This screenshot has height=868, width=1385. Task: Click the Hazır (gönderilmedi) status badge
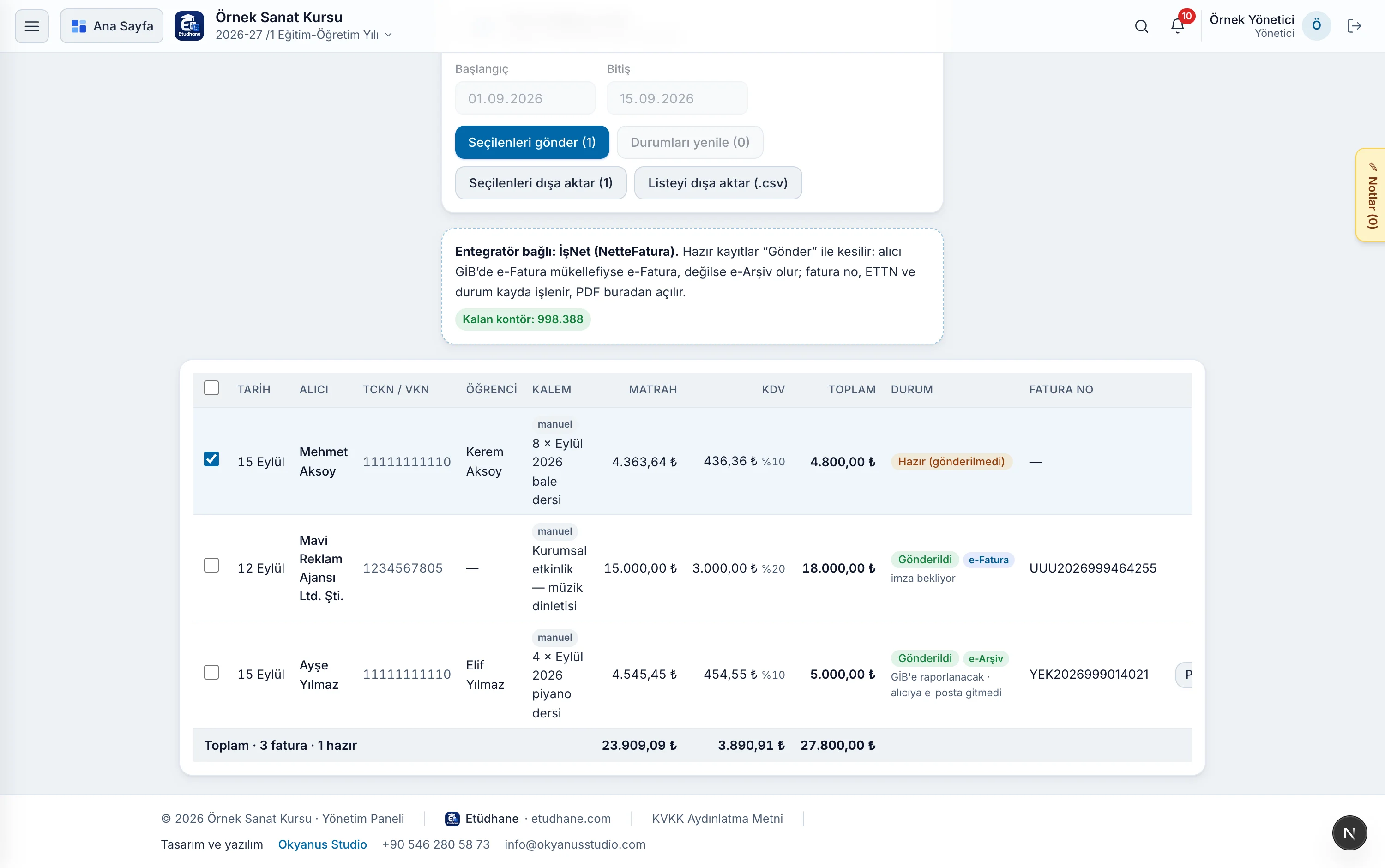tap(951, 462)
